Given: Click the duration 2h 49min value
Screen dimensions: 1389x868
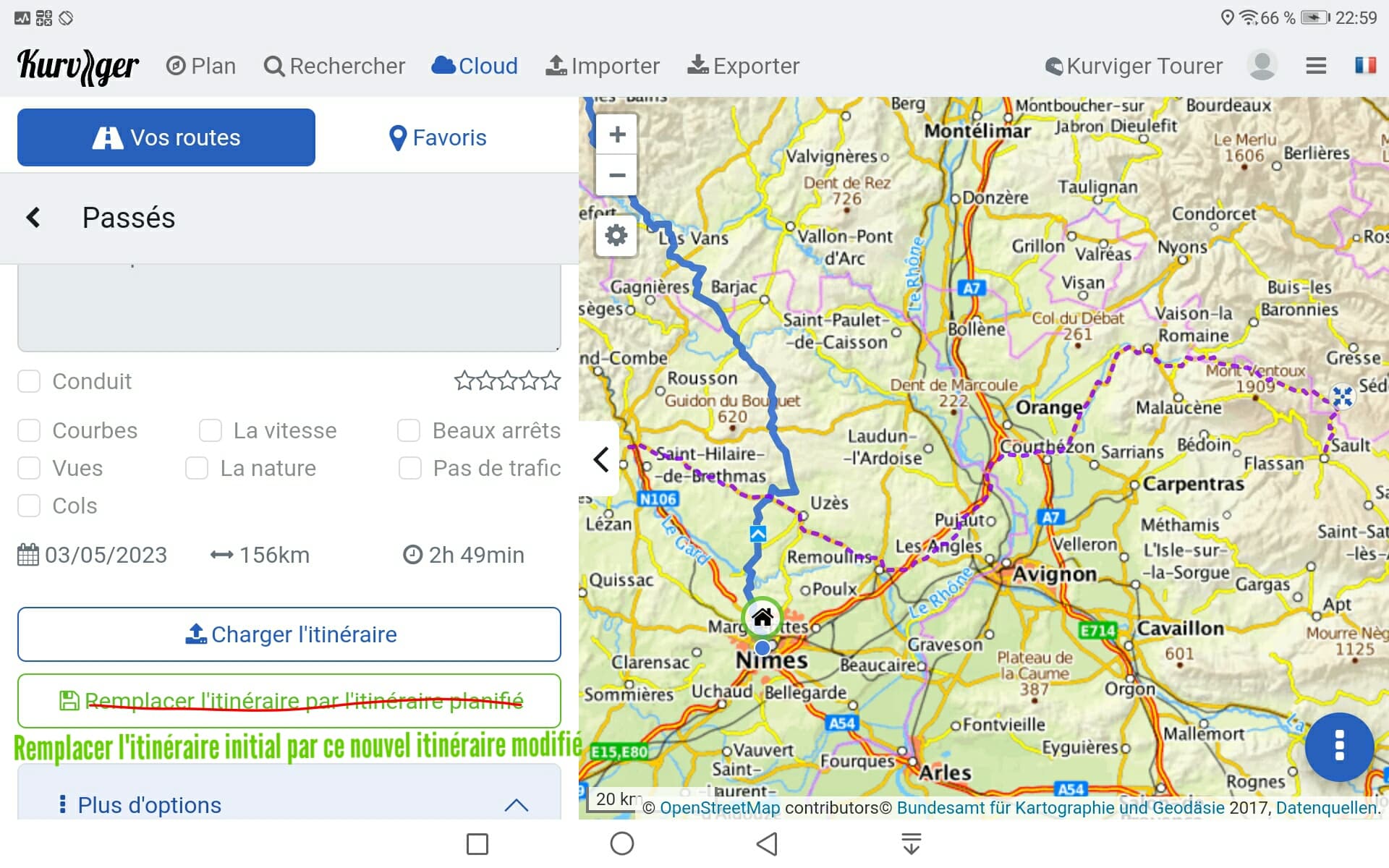Looking at the screenshot, I should pos(476,555).
